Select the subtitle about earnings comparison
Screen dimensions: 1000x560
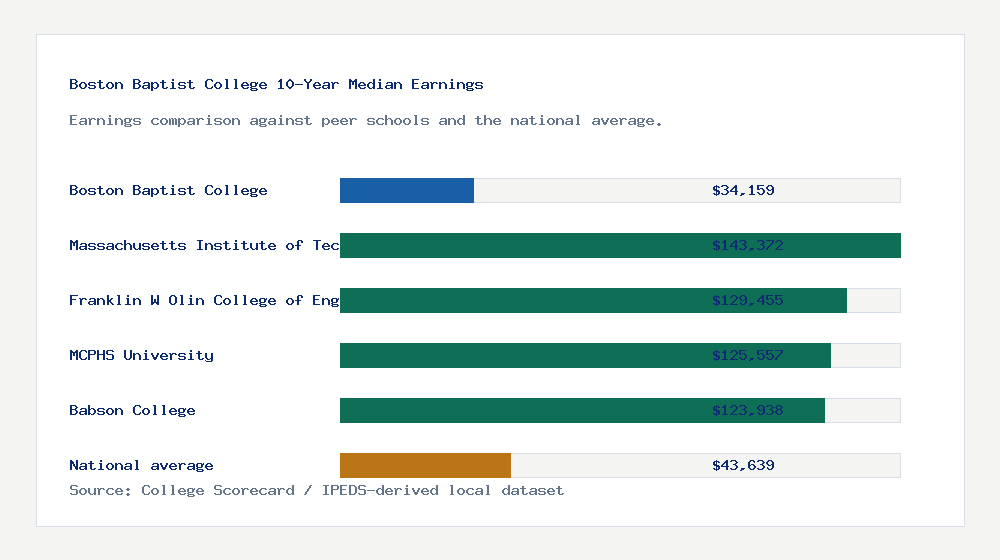365,121
